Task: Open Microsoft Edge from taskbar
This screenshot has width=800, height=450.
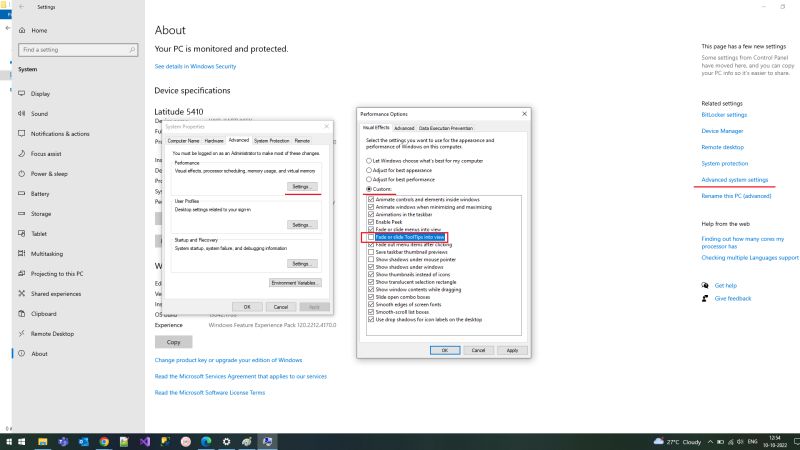Action: [x=206, y=442]
